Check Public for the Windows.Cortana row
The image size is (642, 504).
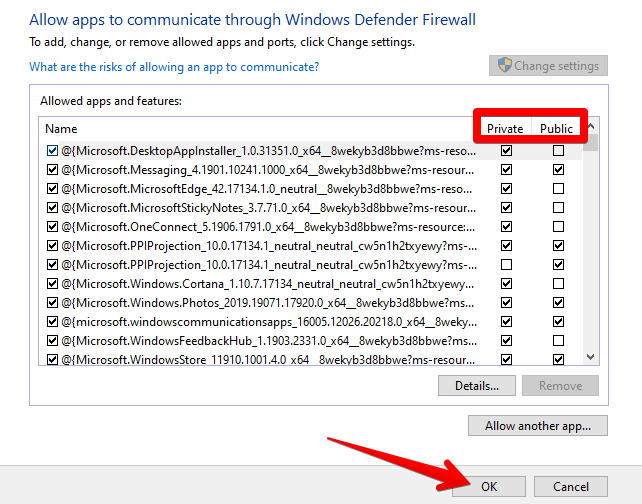pos(558,283)
